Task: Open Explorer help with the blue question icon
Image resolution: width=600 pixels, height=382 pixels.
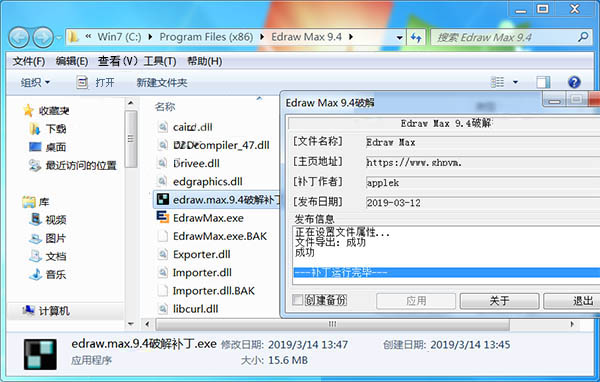Action: tap(574, 82)
